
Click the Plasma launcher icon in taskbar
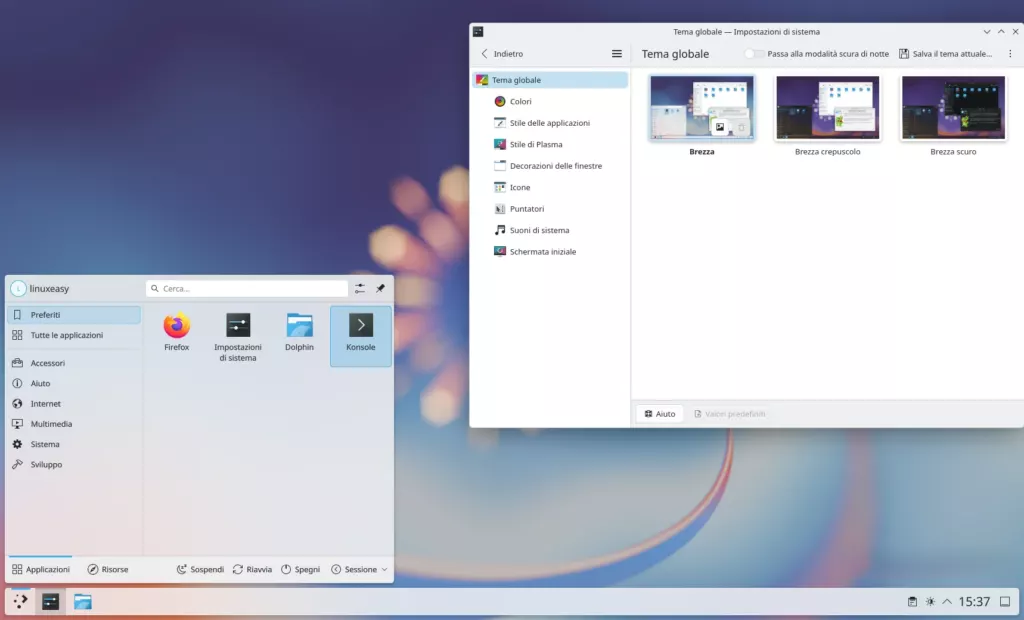pos(20,601)
